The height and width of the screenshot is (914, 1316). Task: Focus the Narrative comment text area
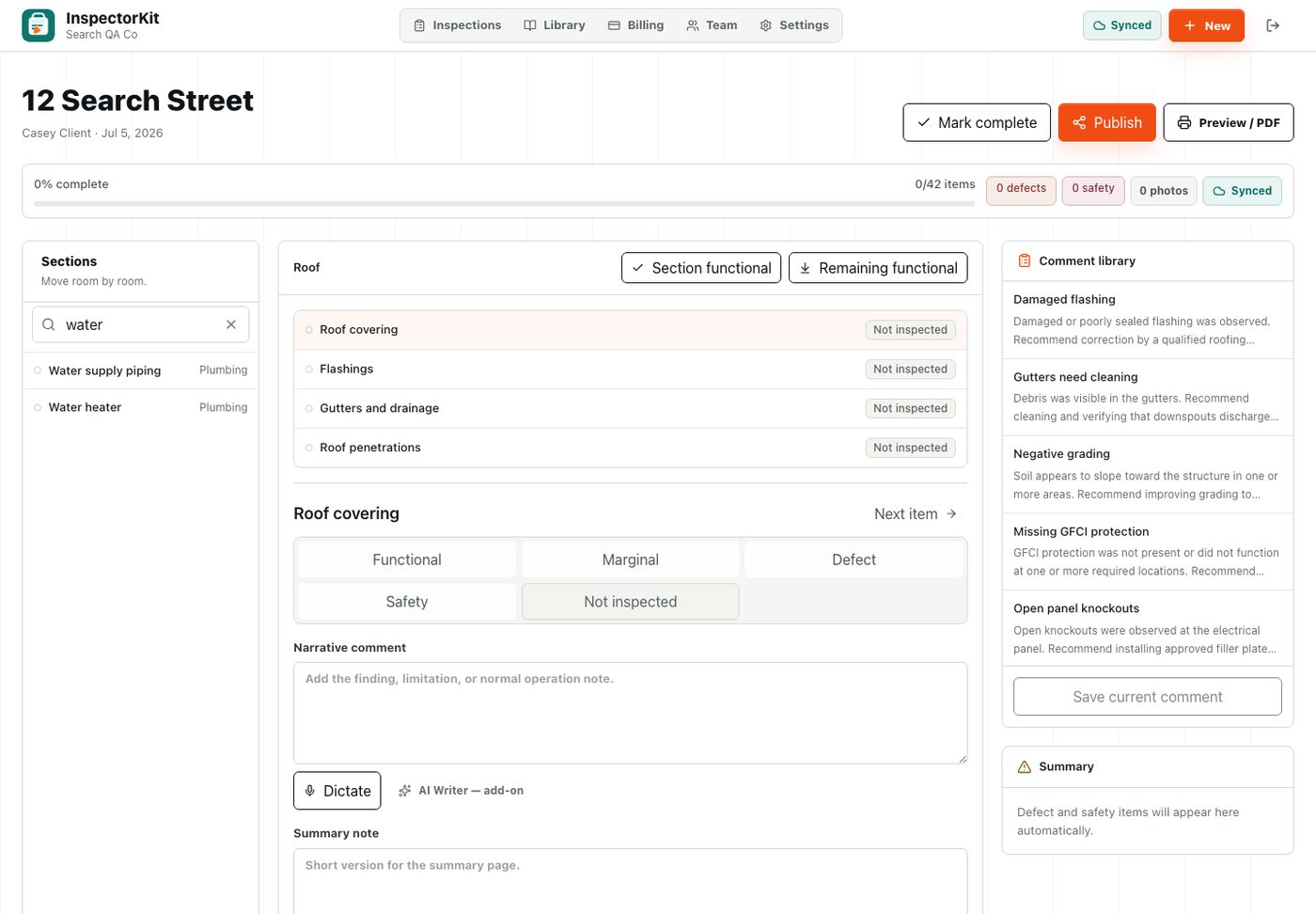click(631, 713)
